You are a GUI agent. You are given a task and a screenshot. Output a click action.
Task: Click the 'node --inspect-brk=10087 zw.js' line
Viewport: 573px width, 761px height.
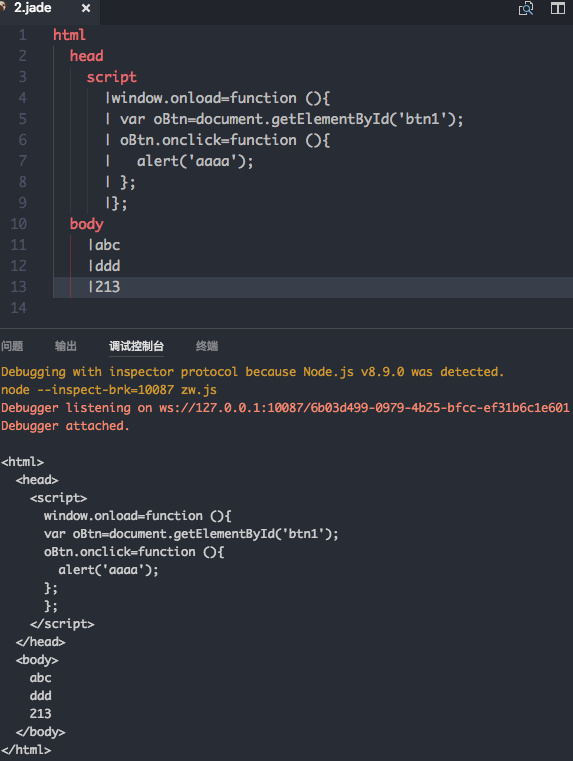(109, 390)
